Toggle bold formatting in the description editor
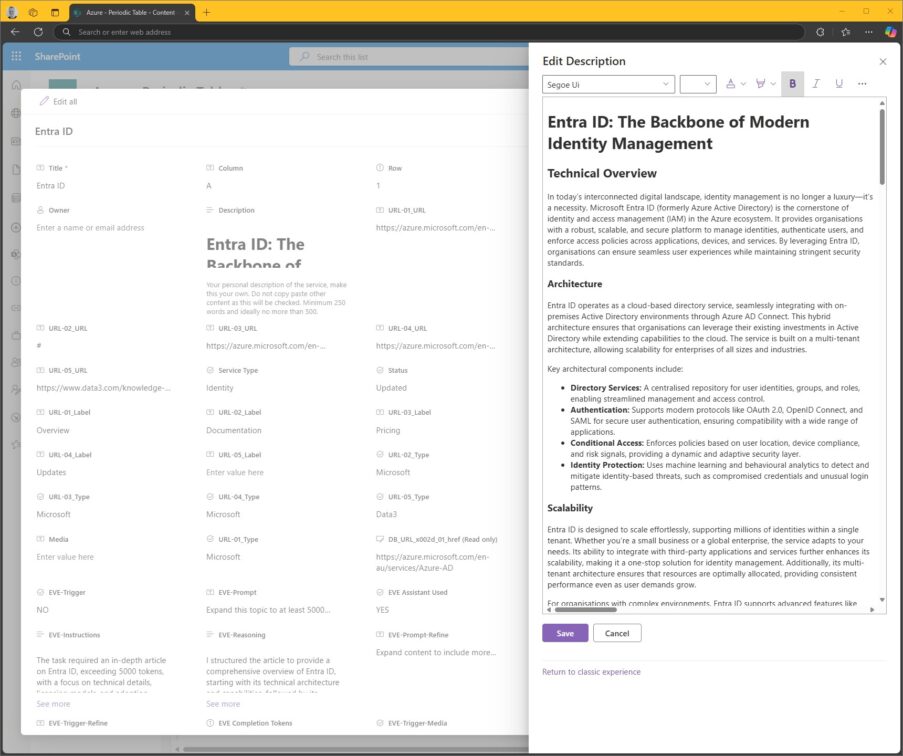 coord(792,84)
